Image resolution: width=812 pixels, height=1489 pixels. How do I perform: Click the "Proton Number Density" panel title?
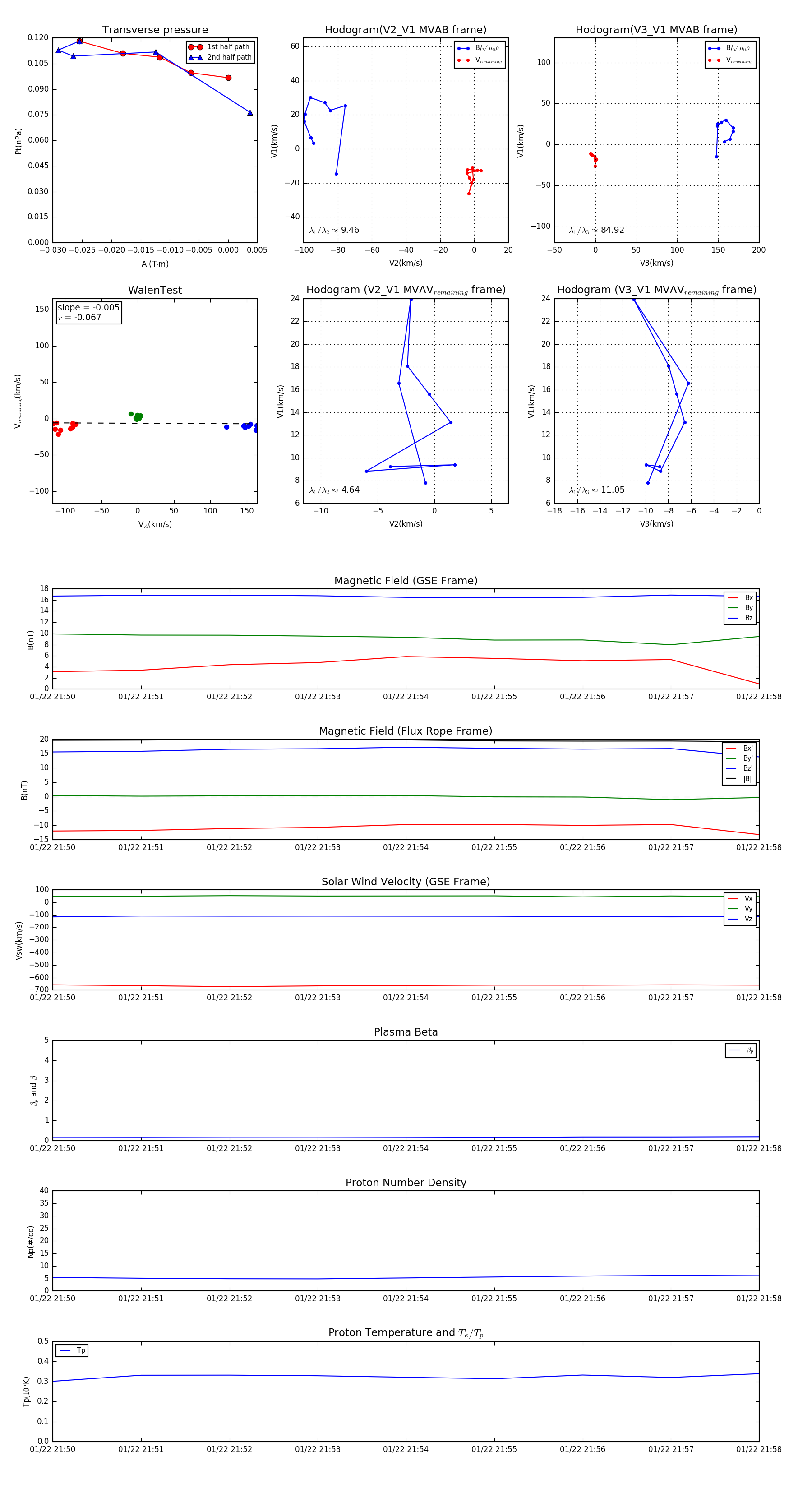coord(406,1182)
